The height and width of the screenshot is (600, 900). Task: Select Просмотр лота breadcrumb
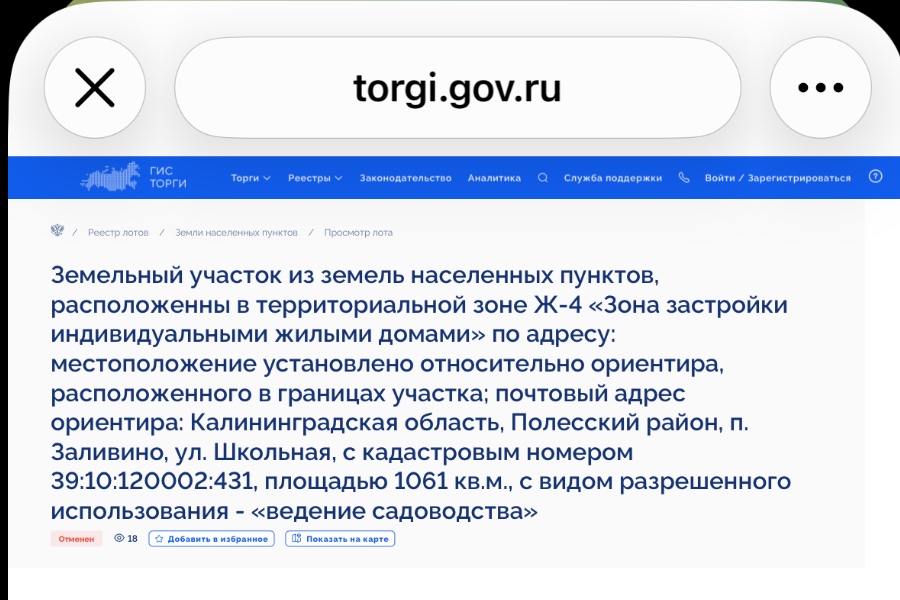coord(358,233)
